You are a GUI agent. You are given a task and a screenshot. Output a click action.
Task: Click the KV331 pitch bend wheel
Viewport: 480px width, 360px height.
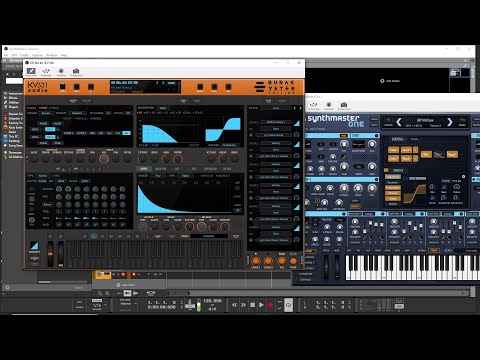pos(50,254)
